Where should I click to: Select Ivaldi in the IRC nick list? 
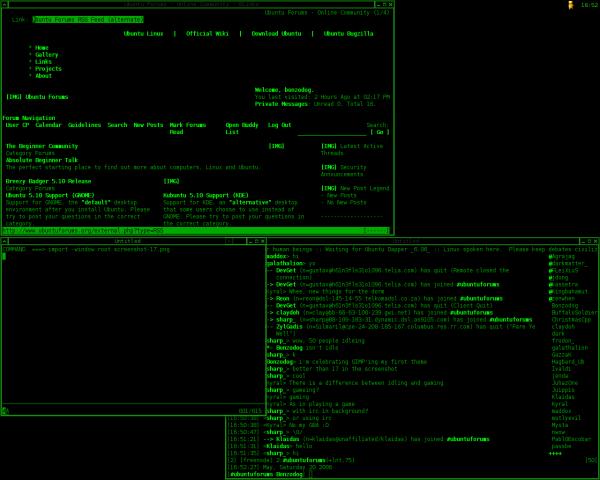[x=561, y=369]
